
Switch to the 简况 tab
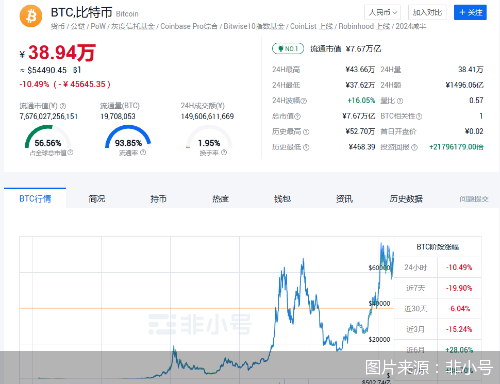pos(97,199)
